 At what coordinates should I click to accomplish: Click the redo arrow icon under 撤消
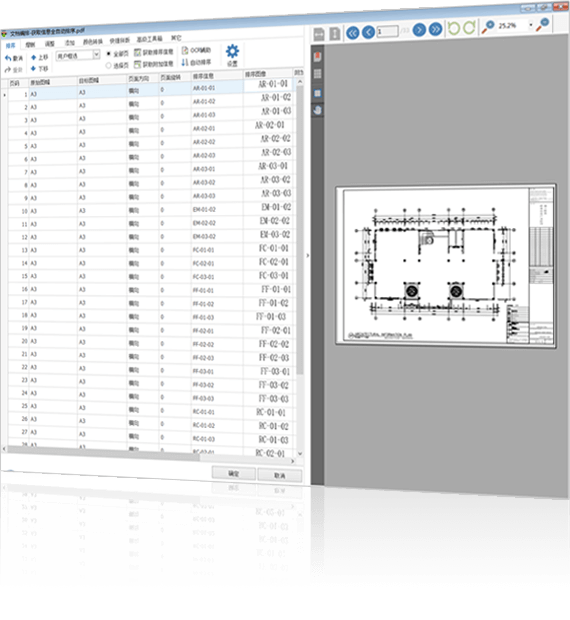click(8, 70)
